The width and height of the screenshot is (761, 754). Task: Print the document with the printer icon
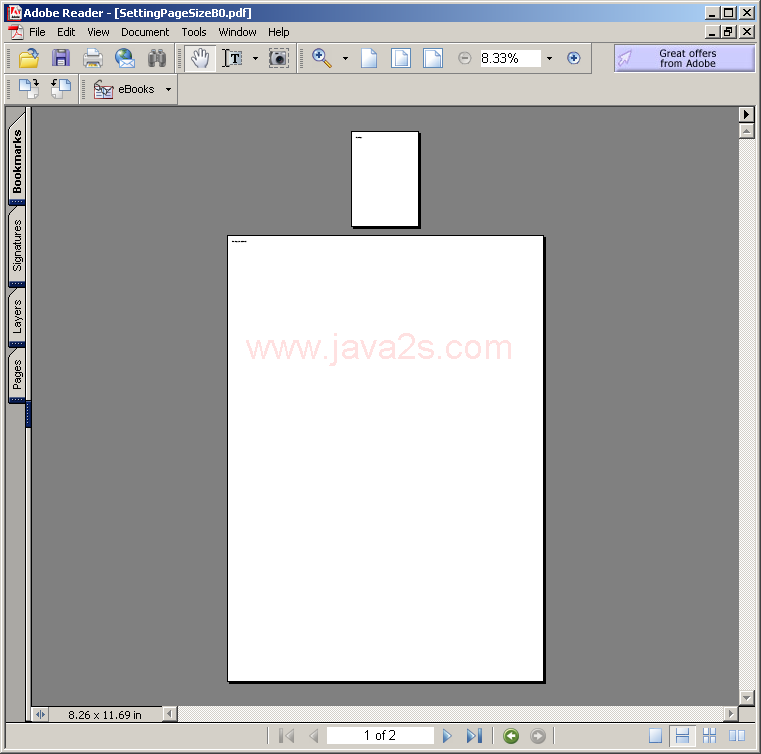[93, 58]
